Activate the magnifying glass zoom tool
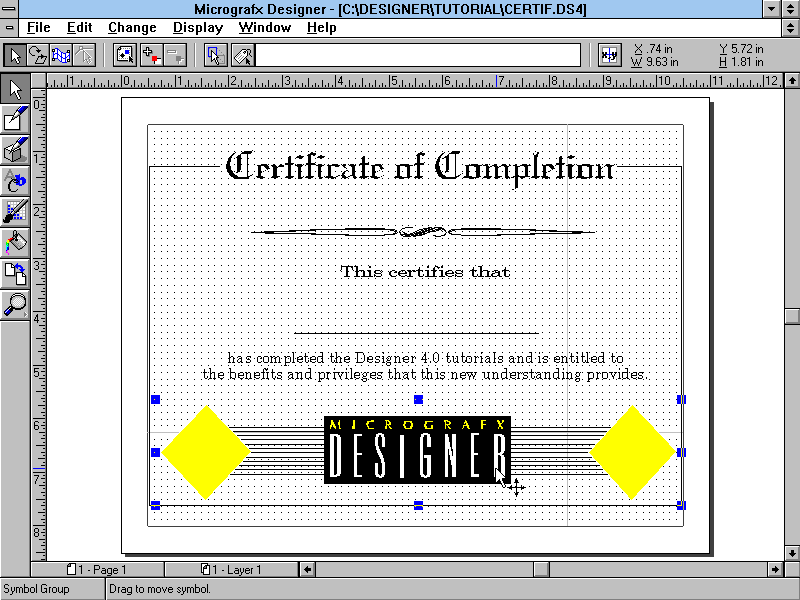This screenshot has height=600, width=800. pos(15,304)
